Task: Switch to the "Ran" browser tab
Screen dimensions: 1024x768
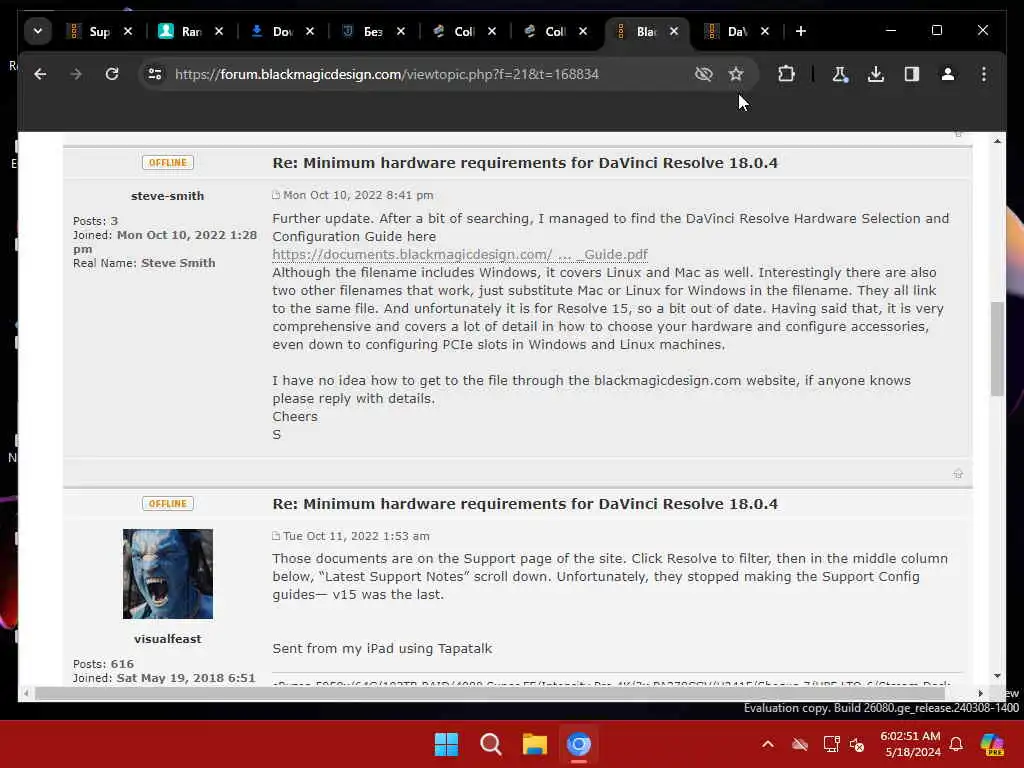Action: pos(182,31)
